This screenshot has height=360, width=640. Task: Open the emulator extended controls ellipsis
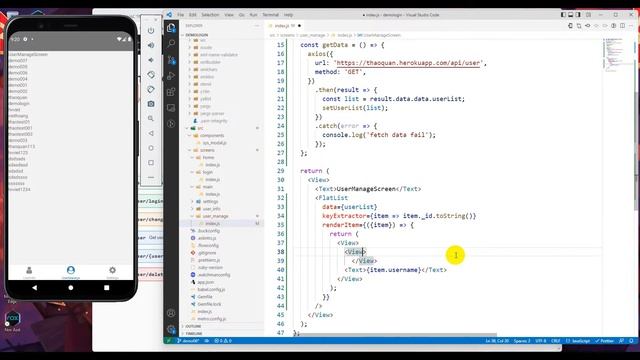coord(151,177)
